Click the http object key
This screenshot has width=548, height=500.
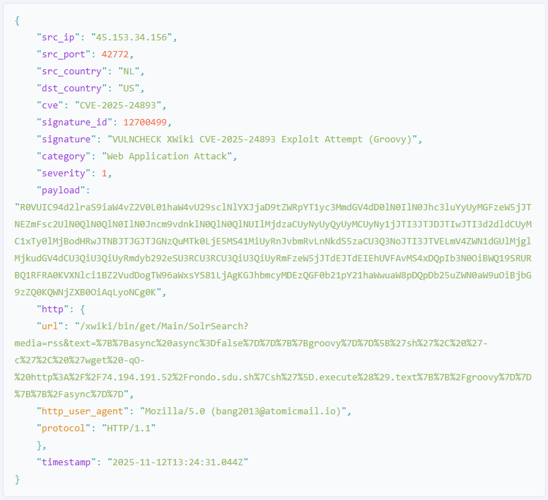point(52,309)
